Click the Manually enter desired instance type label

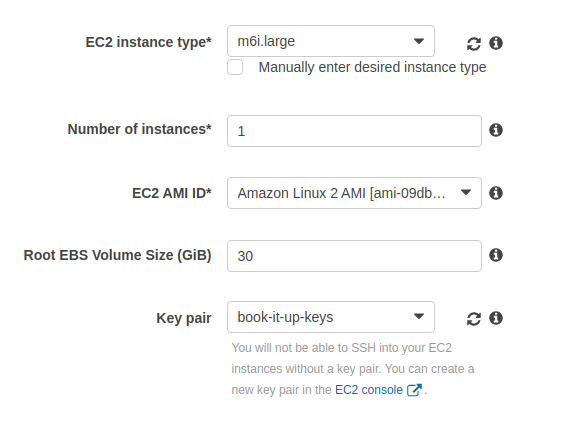372,68
